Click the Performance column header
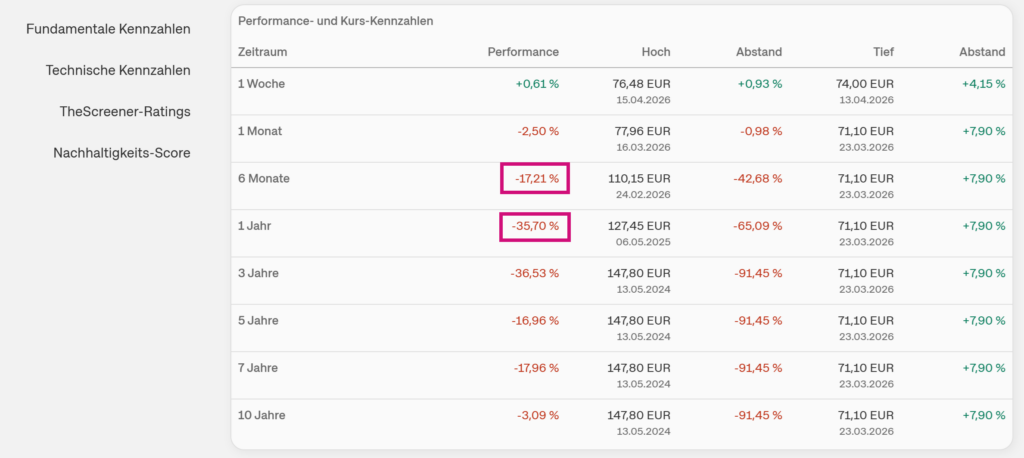Screen dimensions: 1024x458 pyautogui.click(x=523, y=52)
